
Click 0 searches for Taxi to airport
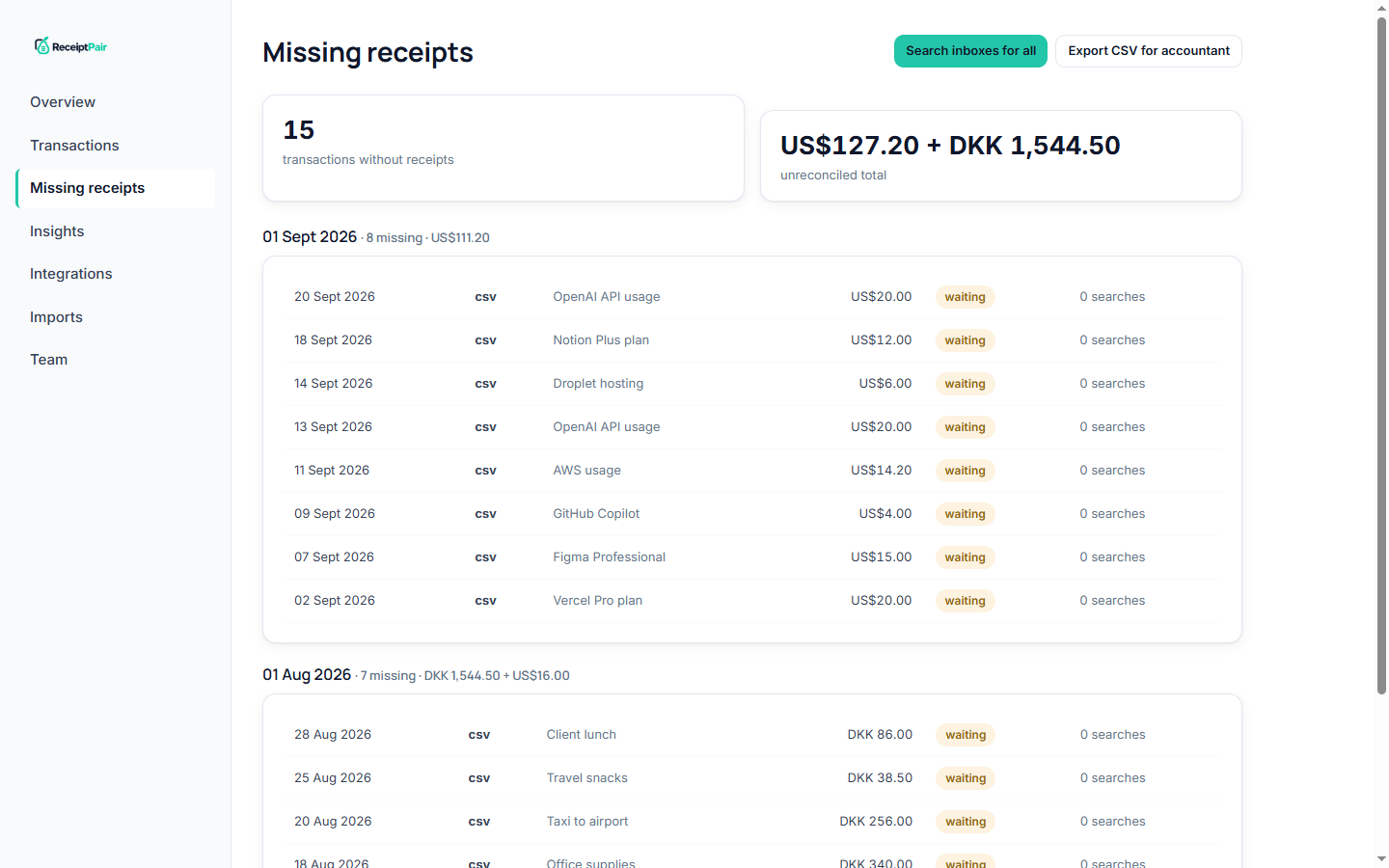(x=1113, y=822)
